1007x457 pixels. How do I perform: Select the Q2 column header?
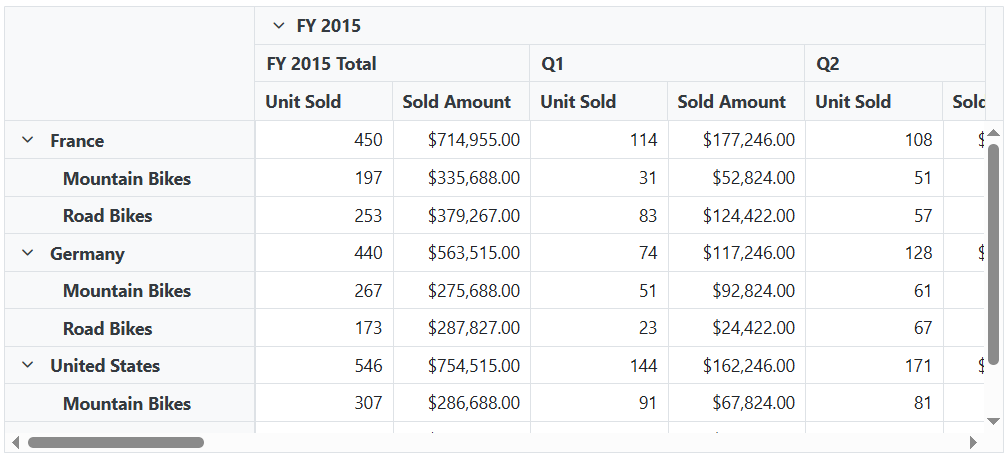(x=827, y=64)
